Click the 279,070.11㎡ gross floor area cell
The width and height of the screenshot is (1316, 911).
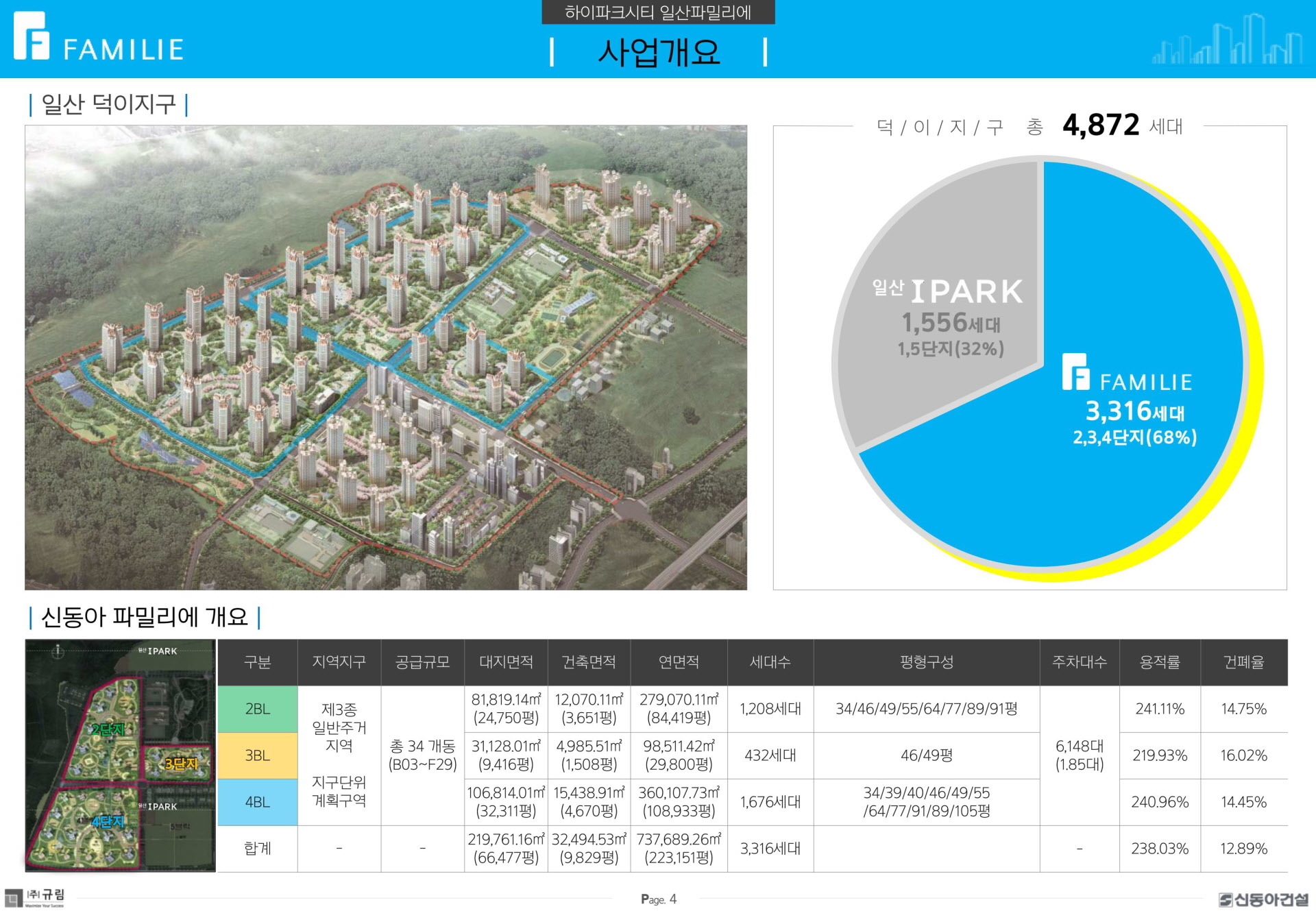pos(679,709)
